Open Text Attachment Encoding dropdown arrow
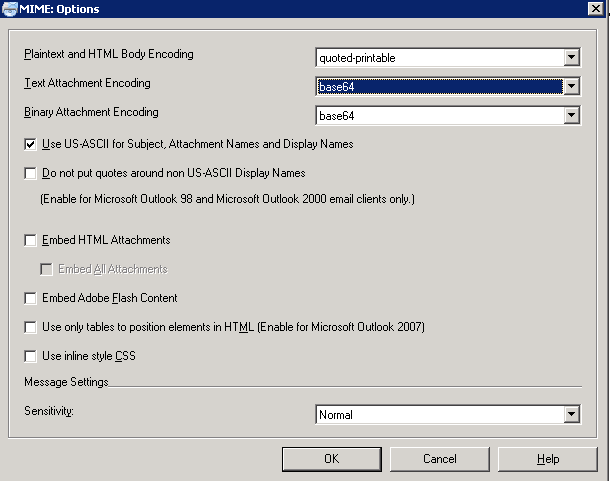The image size is (610, 481). (571, 87)
